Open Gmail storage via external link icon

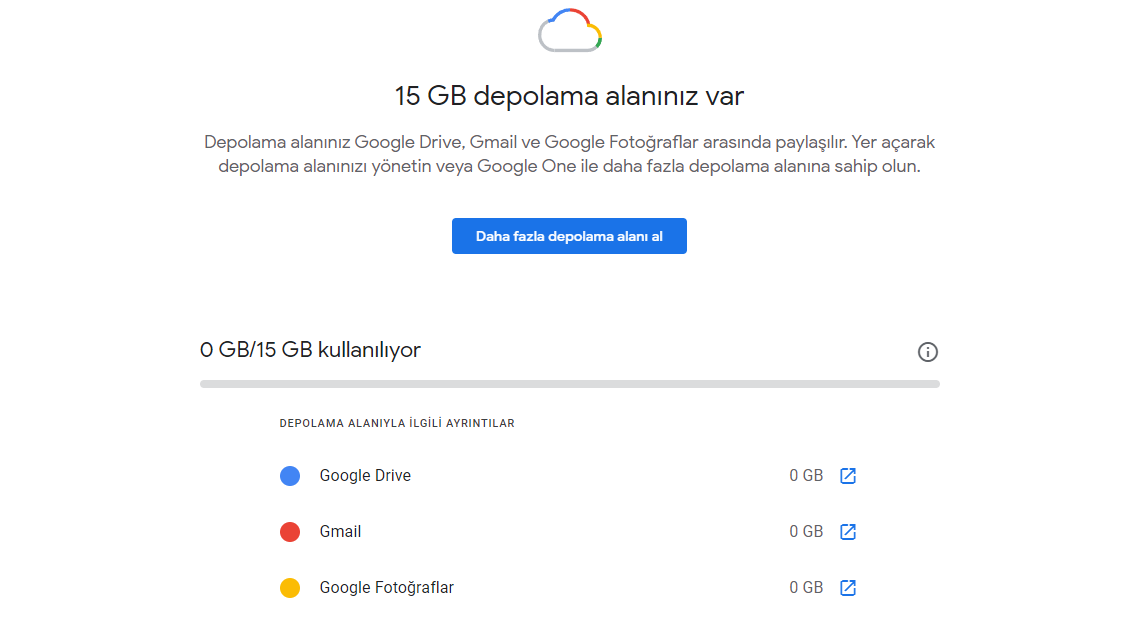848,532
